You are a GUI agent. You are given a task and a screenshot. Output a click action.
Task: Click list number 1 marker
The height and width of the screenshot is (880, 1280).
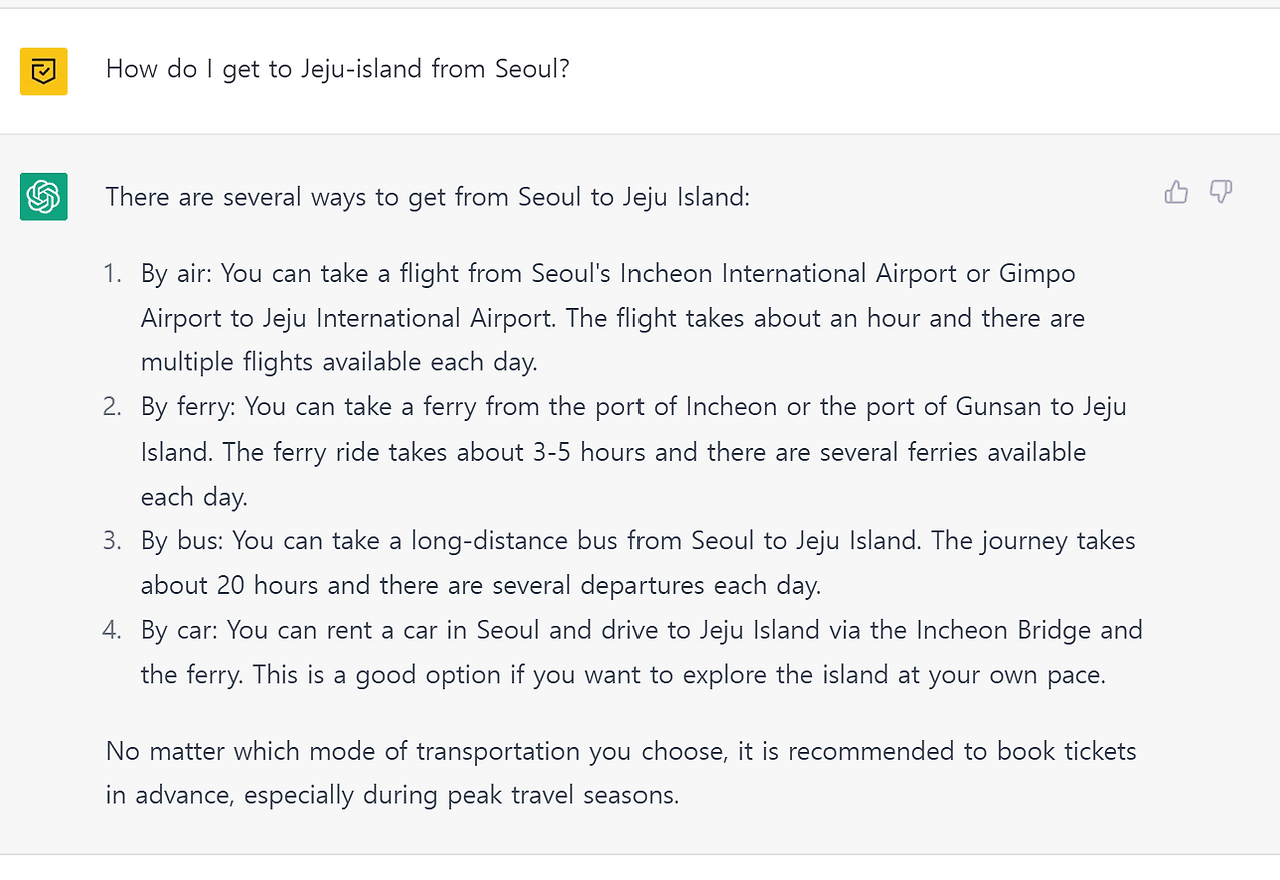[x=113, y=274]
